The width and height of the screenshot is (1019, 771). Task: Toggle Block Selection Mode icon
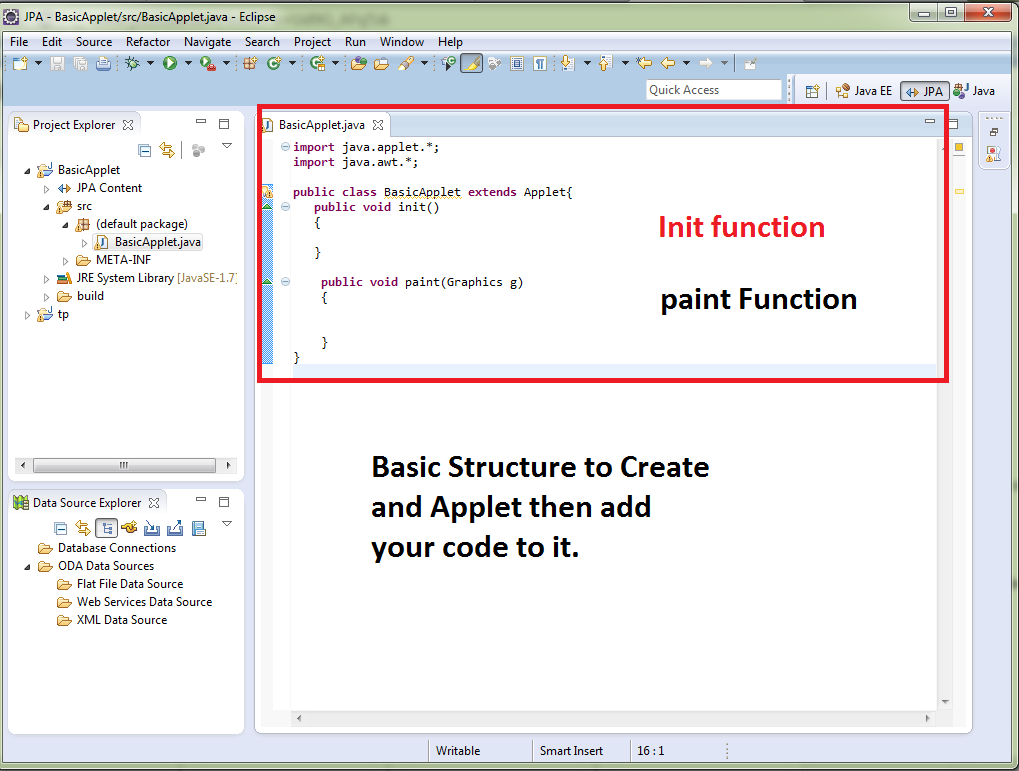point(517,63)
